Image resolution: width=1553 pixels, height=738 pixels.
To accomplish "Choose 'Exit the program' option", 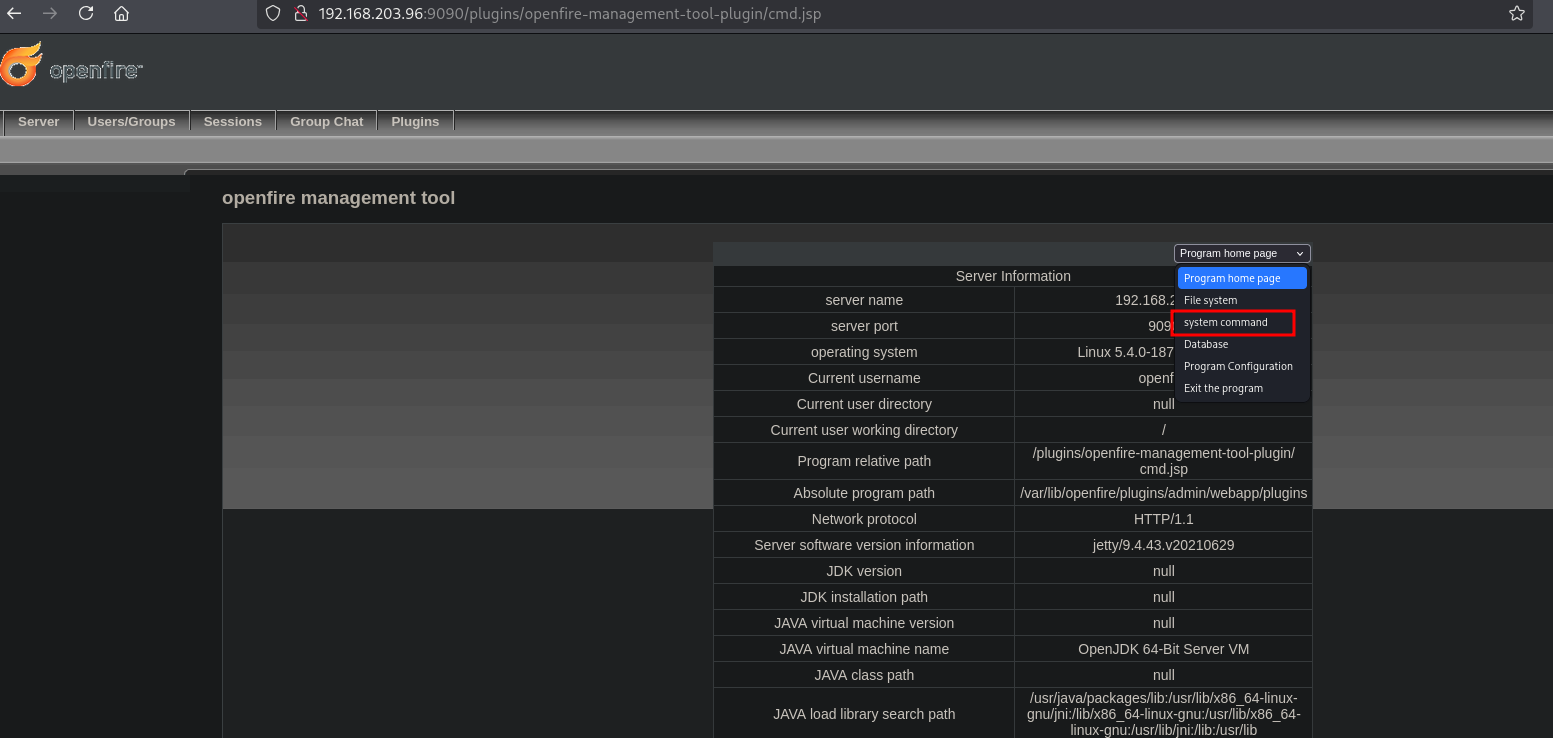I will [1223, 389].
